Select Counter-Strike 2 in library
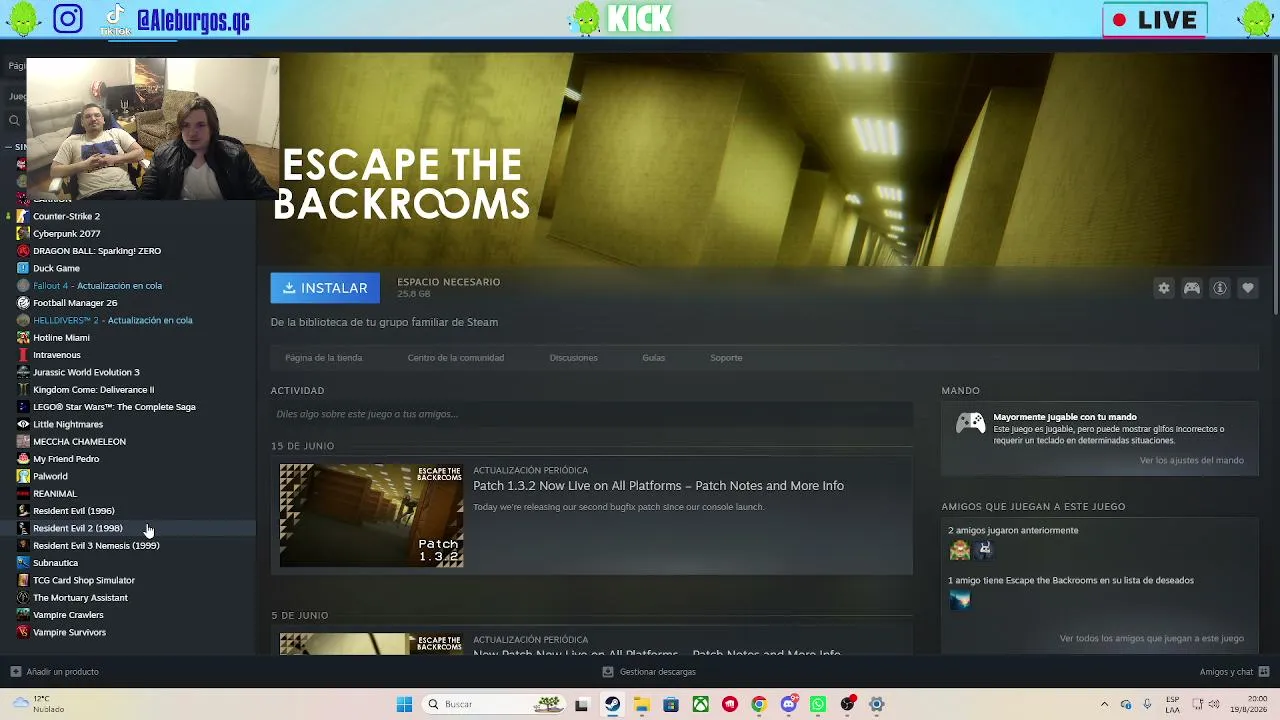The width and height of the screenshot is (1280, 720). pos(66,216)
